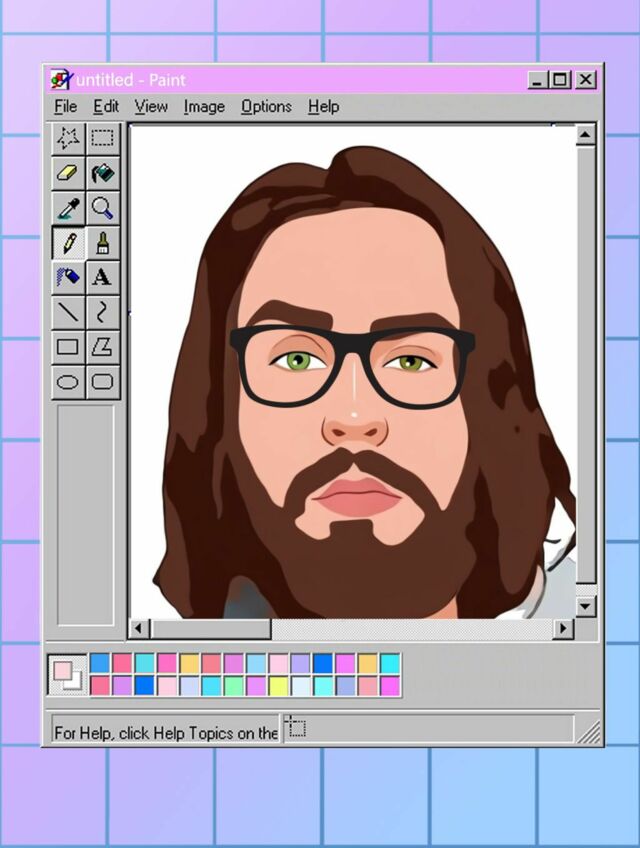Activate the Pick Color eyedropper tool
640x848 pixels.
(x=68, y=208)
